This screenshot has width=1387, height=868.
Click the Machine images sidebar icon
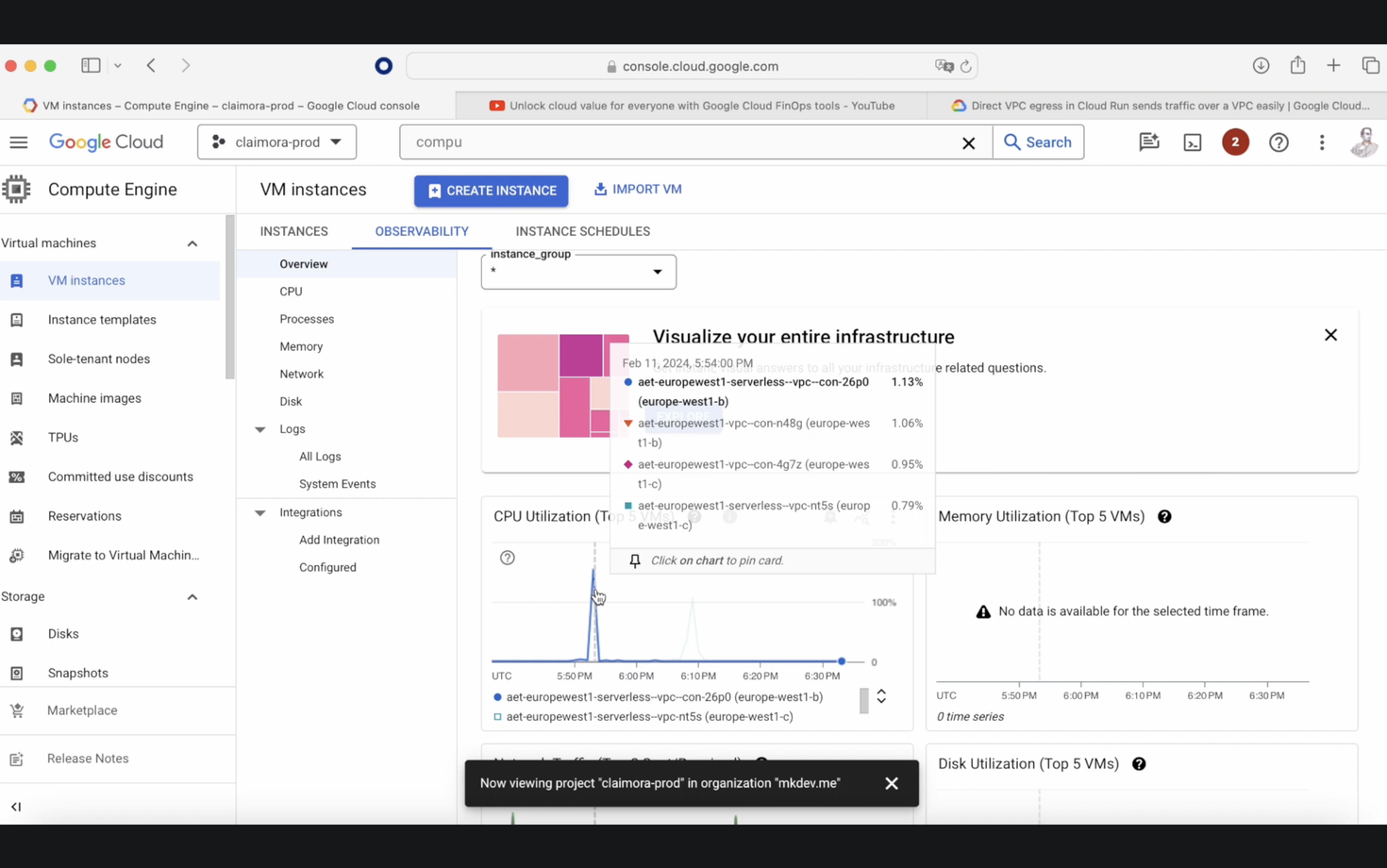coord(16,398)
